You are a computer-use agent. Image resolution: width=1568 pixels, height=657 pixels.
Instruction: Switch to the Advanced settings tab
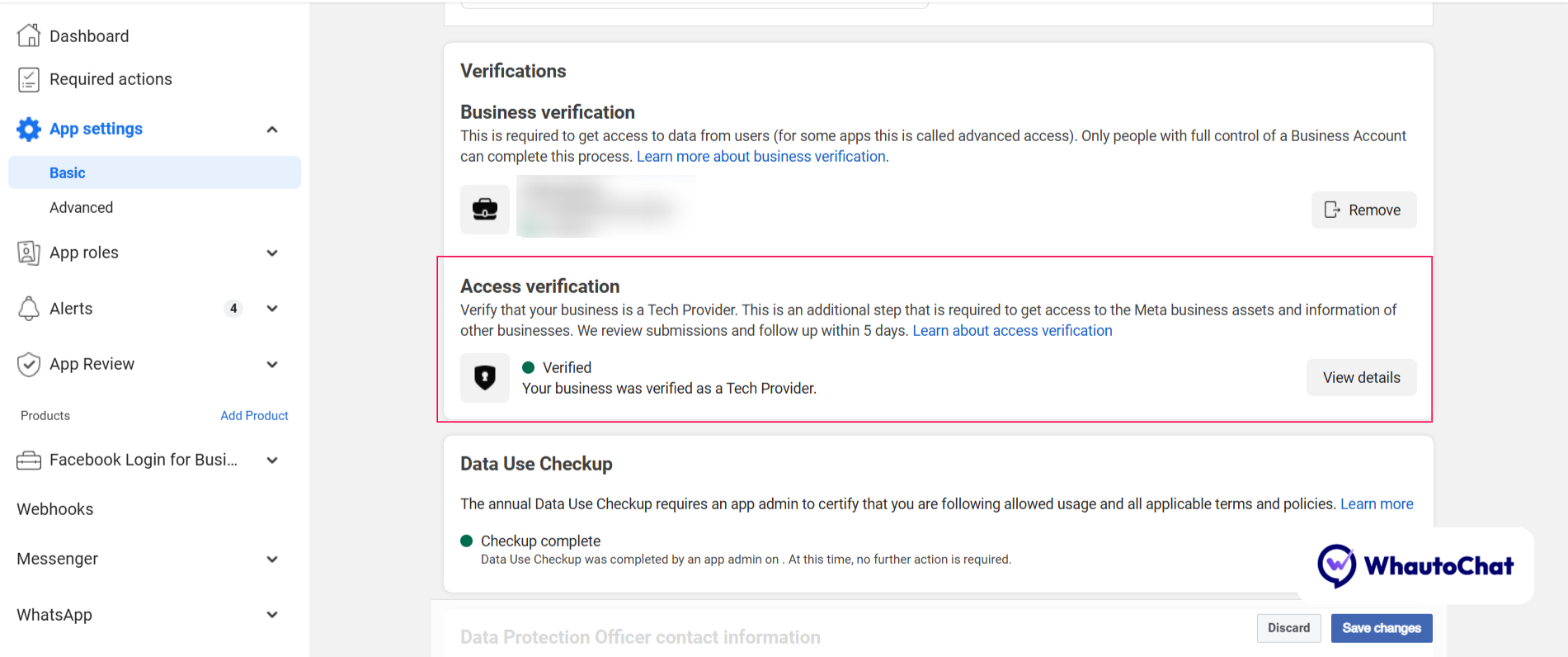point(81,207)
